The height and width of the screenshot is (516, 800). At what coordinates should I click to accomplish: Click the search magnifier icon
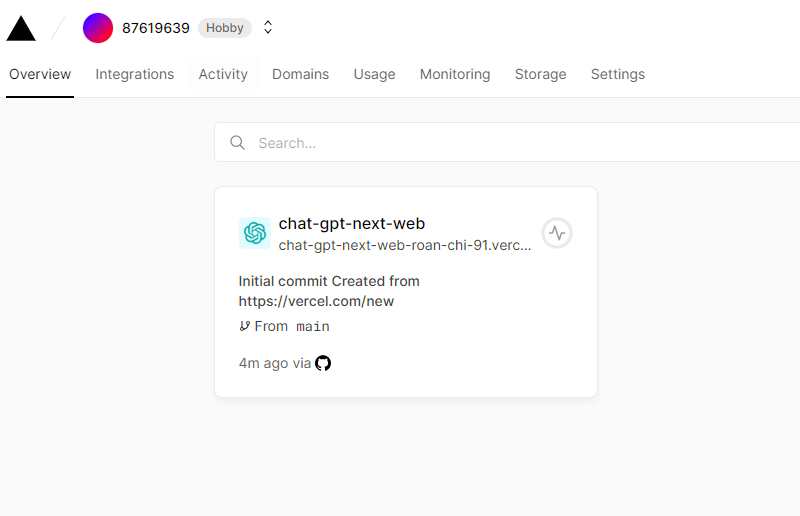(x=238, y=143)
